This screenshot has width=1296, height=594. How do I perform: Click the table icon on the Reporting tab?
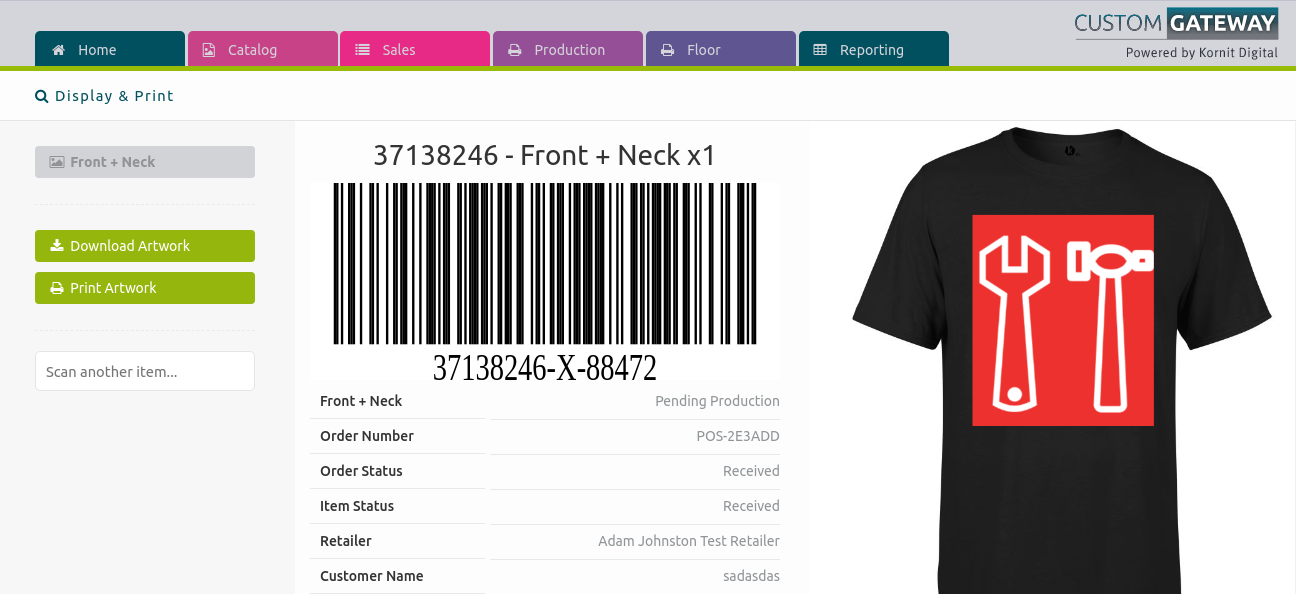click(820, 50)
